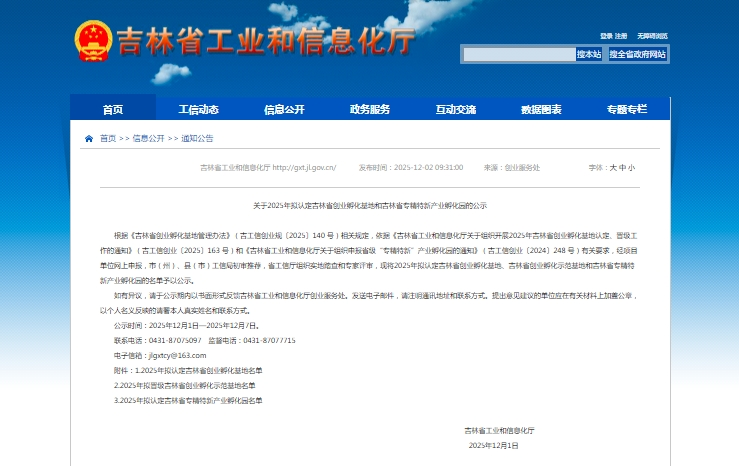Viewport: 739px width, 466px height.
Task: Click the 登录 link
Action: [x=606, y=36]
